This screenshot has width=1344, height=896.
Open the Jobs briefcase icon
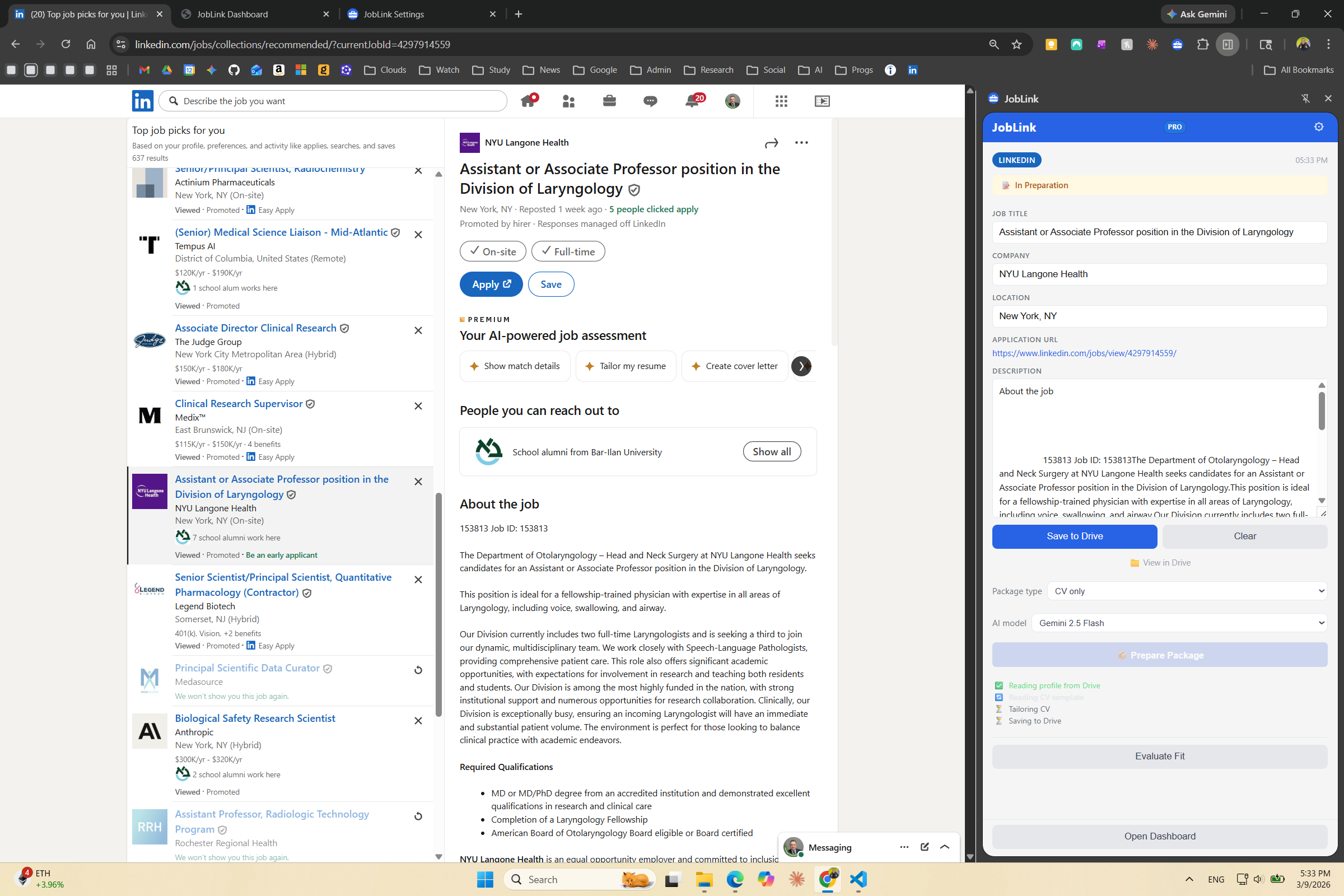click(609, 101)
